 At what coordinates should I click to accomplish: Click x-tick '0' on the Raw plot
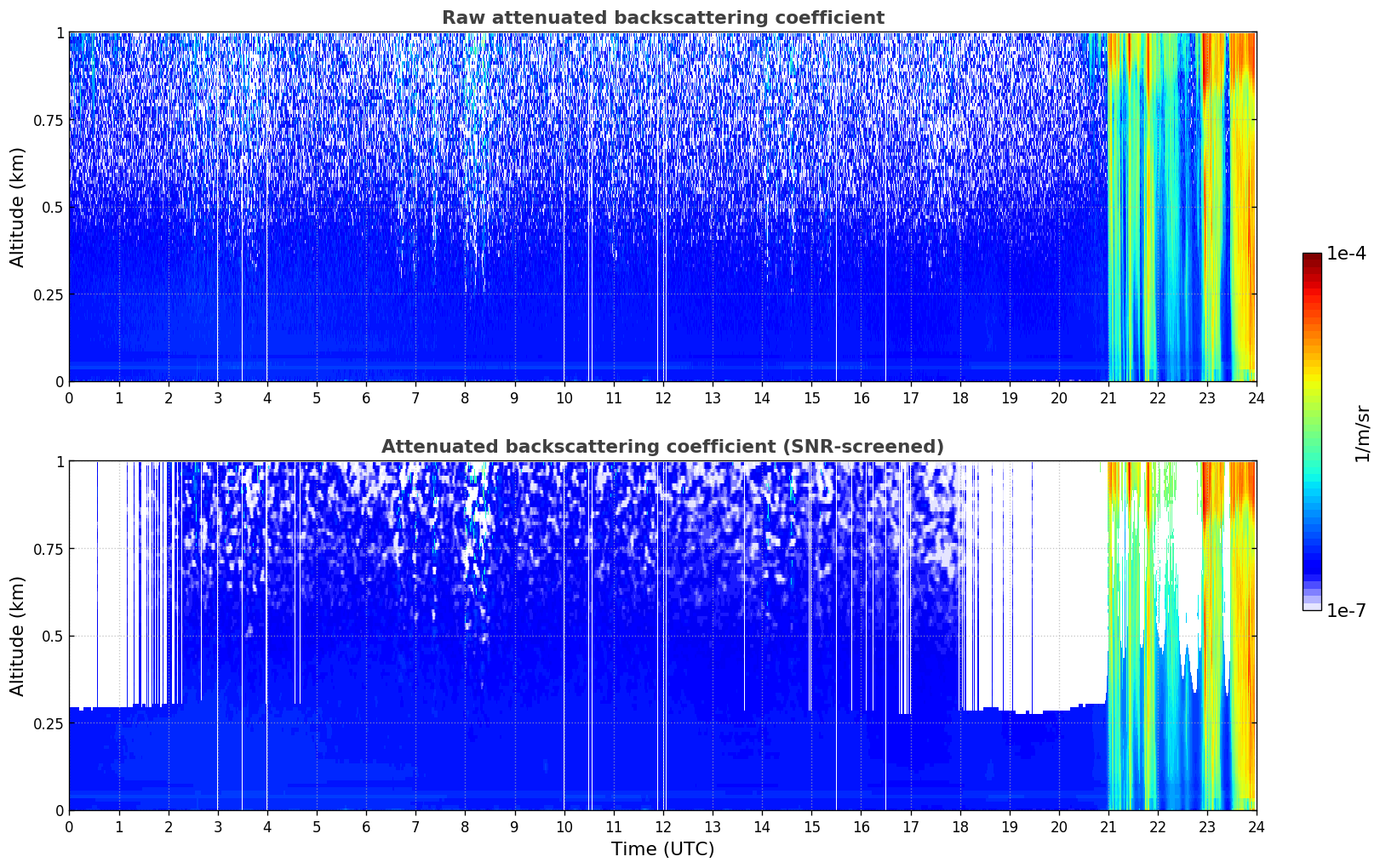pos(69,397)
